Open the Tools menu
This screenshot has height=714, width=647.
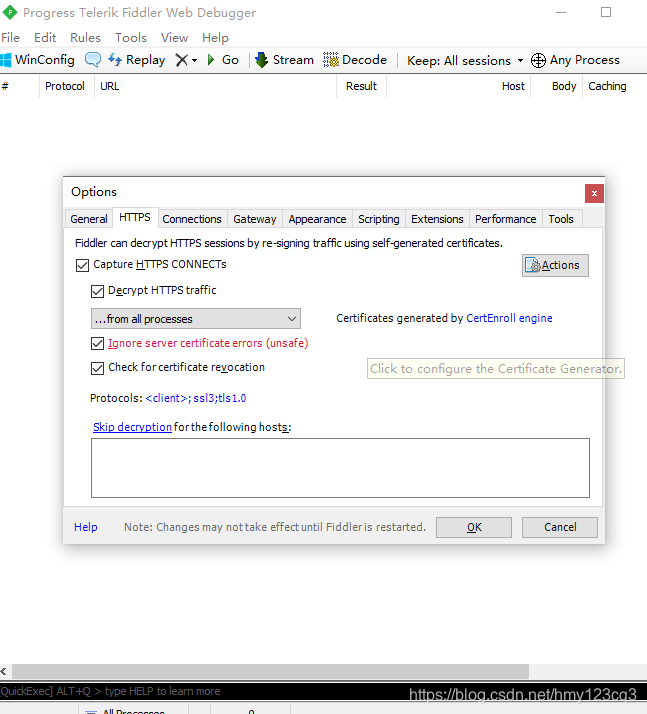[131, 37]
